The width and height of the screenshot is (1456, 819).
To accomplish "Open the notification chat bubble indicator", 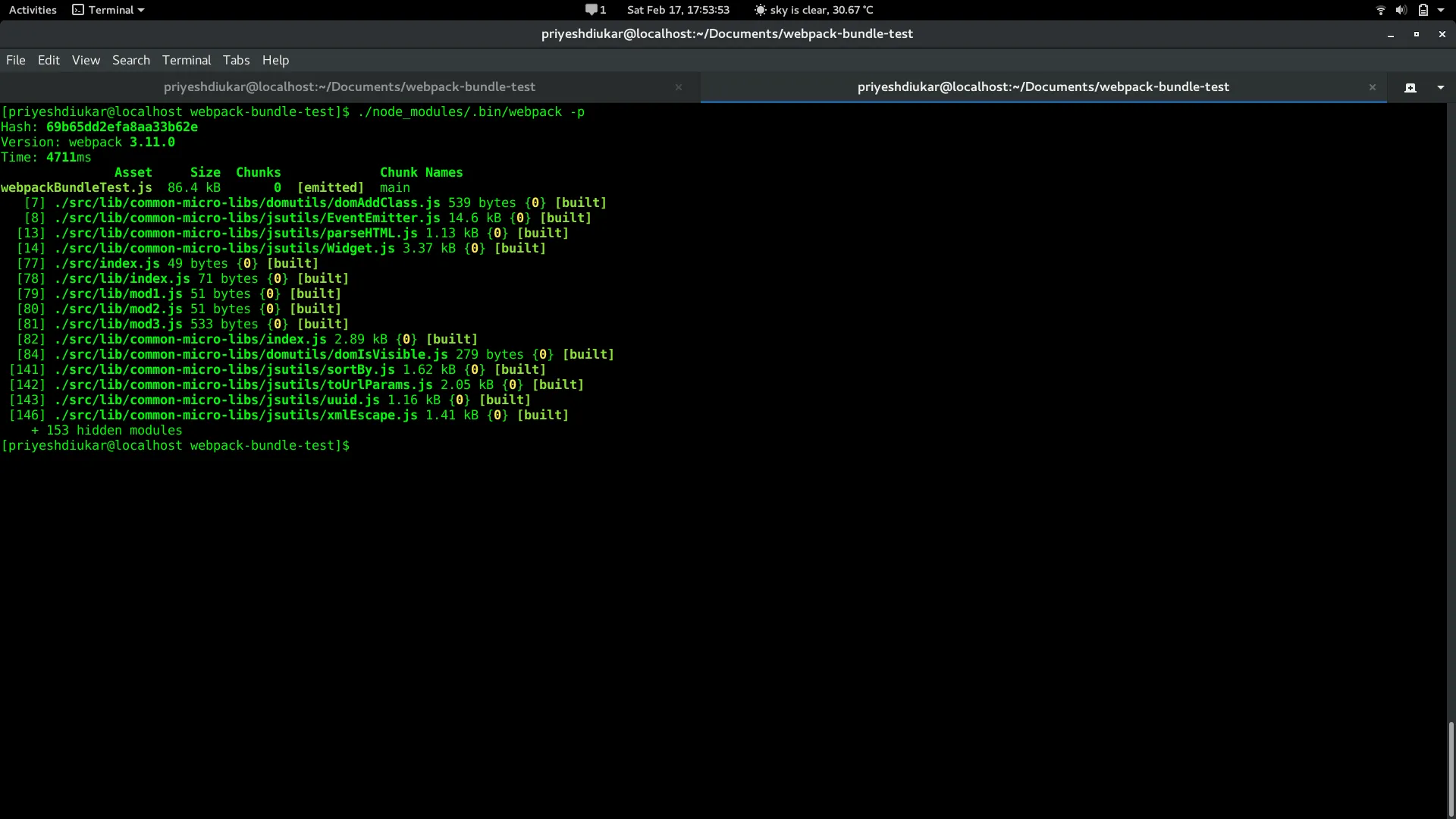I will click(x=595, y=10).
